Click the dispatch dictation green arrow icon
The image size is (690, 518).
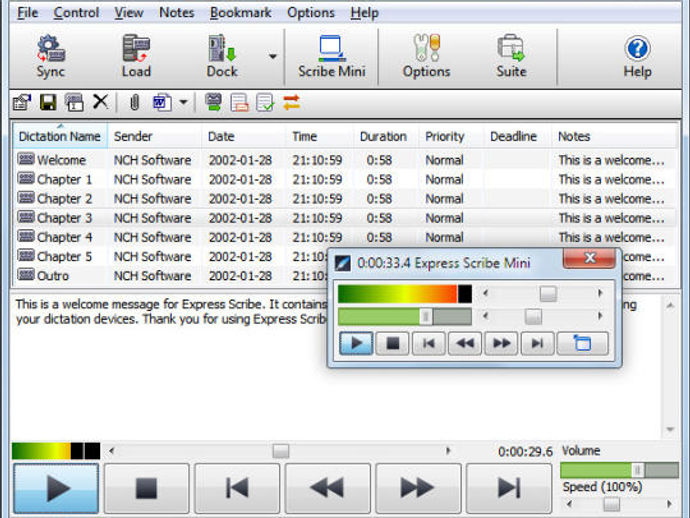213,103
